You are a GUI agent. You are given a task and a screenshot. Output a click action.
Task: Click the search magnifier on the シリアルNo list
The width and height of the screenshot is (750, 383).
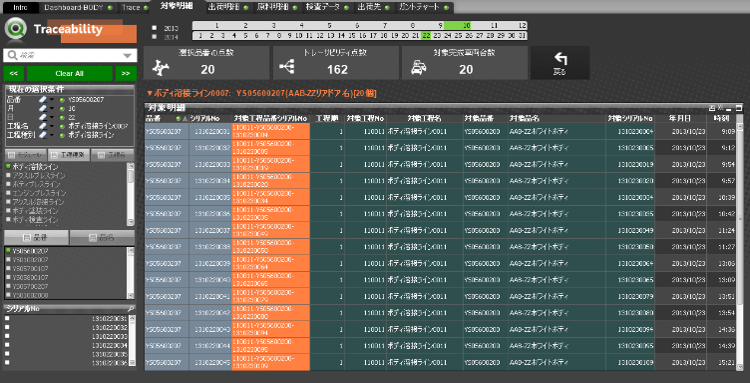coord(131,308)
